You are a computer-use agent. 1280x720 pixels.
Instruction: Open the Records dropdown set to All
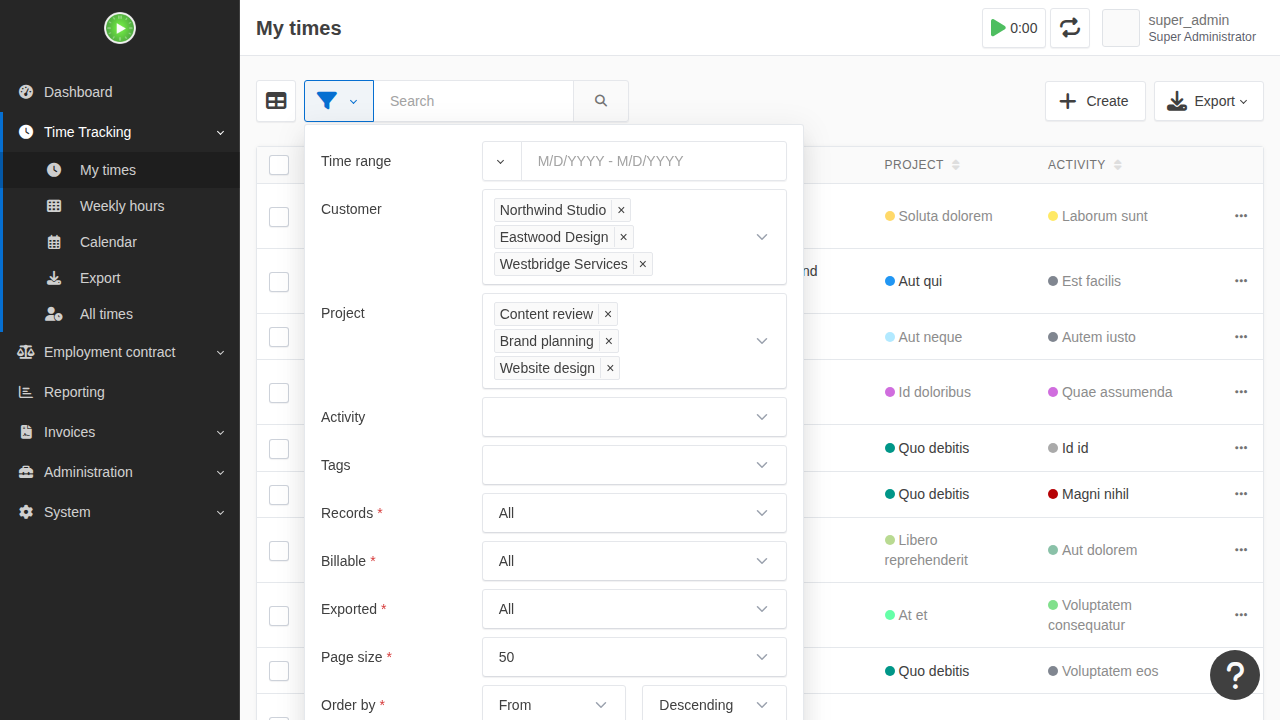click(634, 513)
